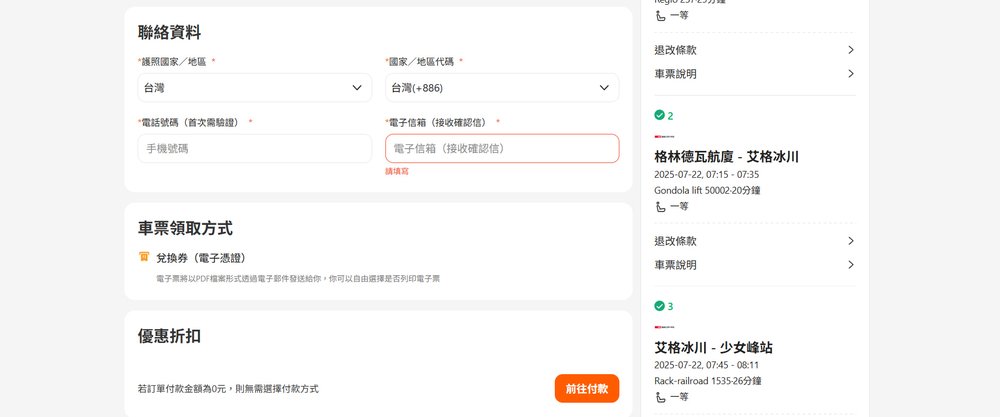1000x417 pixels.
Task: Click the seat icon in the Gondola lift segment
Action: [661, 207]
